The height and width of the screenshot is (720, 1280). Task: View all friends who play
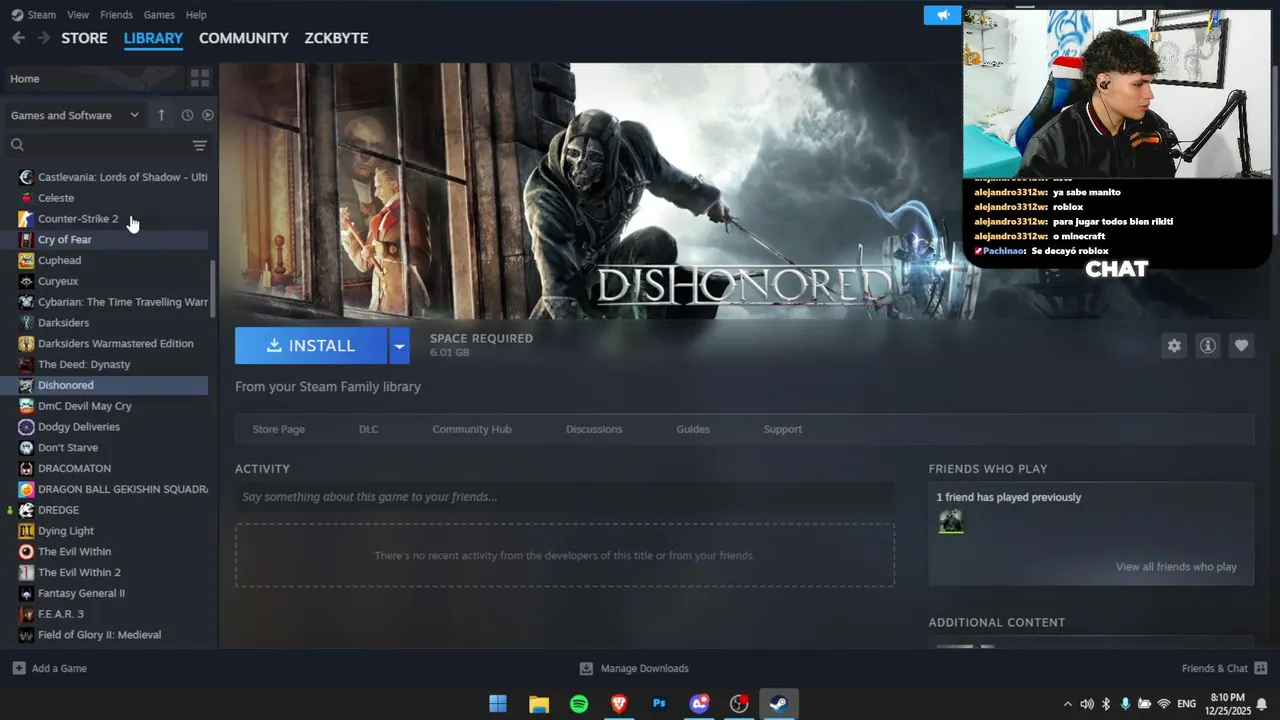tap(1176, 567)
